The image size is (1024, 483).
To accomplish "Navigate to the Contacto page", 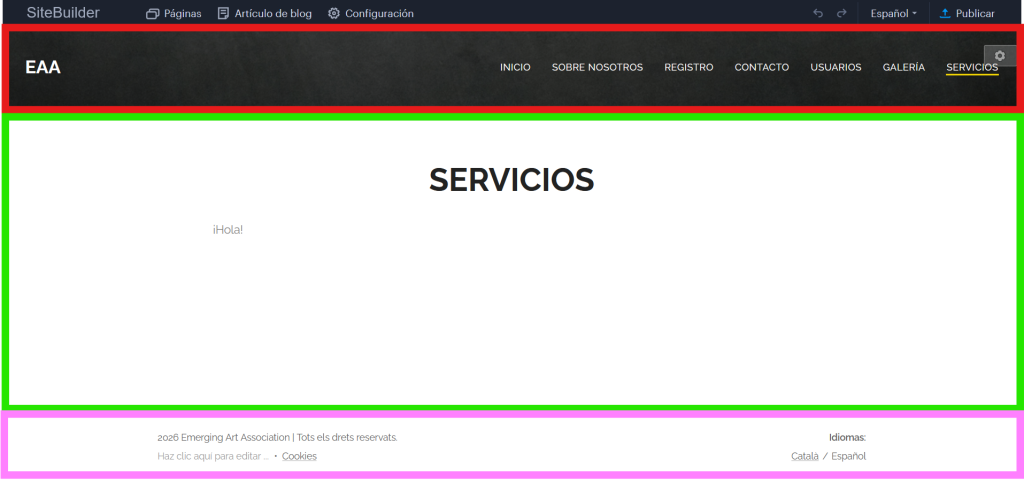I will coord(761,67).
